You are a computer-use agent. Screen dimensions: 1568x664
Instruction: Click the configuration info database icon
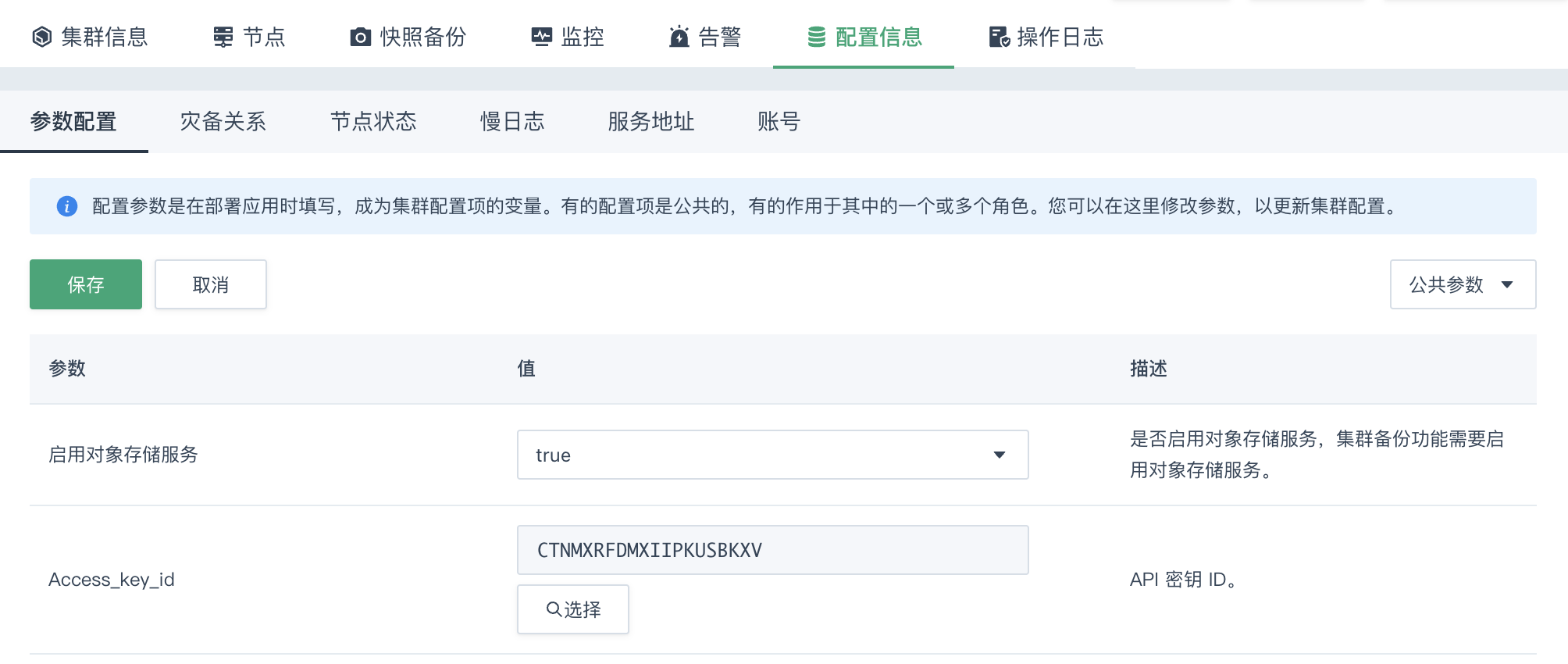point(817,37)
